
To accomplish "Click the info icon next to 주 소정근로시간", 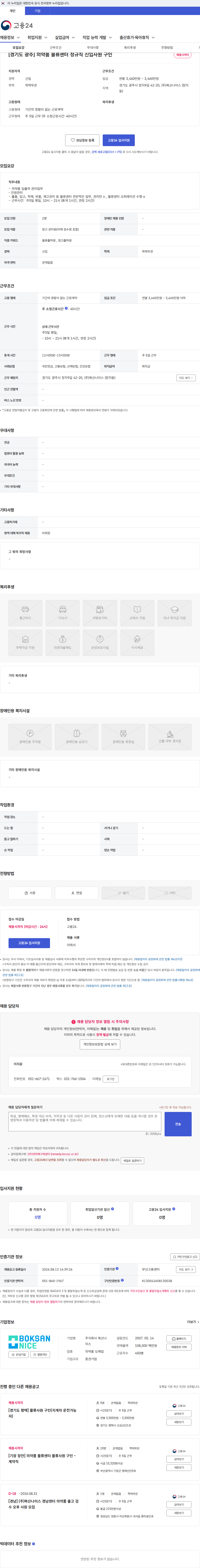I will [66, 309].
